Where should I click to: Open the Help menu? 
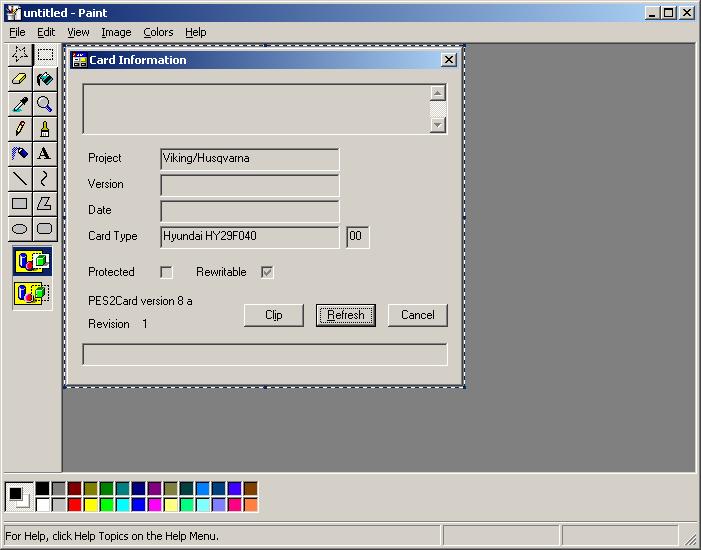point(195,32)
